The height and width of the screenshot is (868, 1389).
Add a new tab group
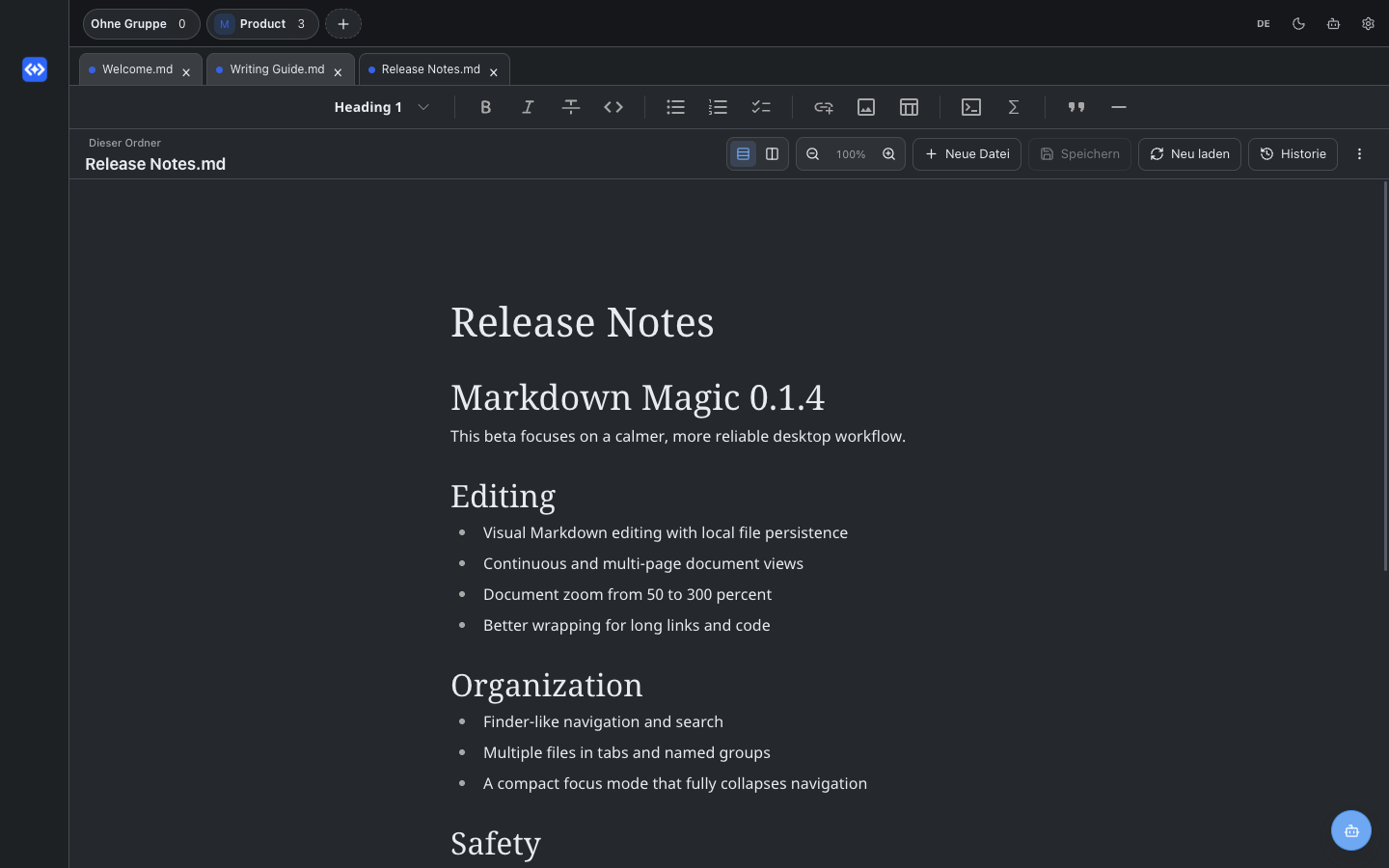[x=342, y=24]
